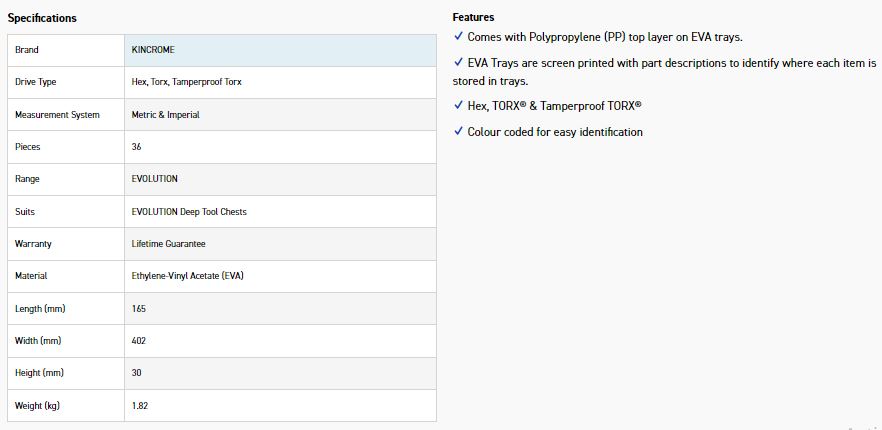Click the checkmark beside Colour coded feature

coord(459,131)
